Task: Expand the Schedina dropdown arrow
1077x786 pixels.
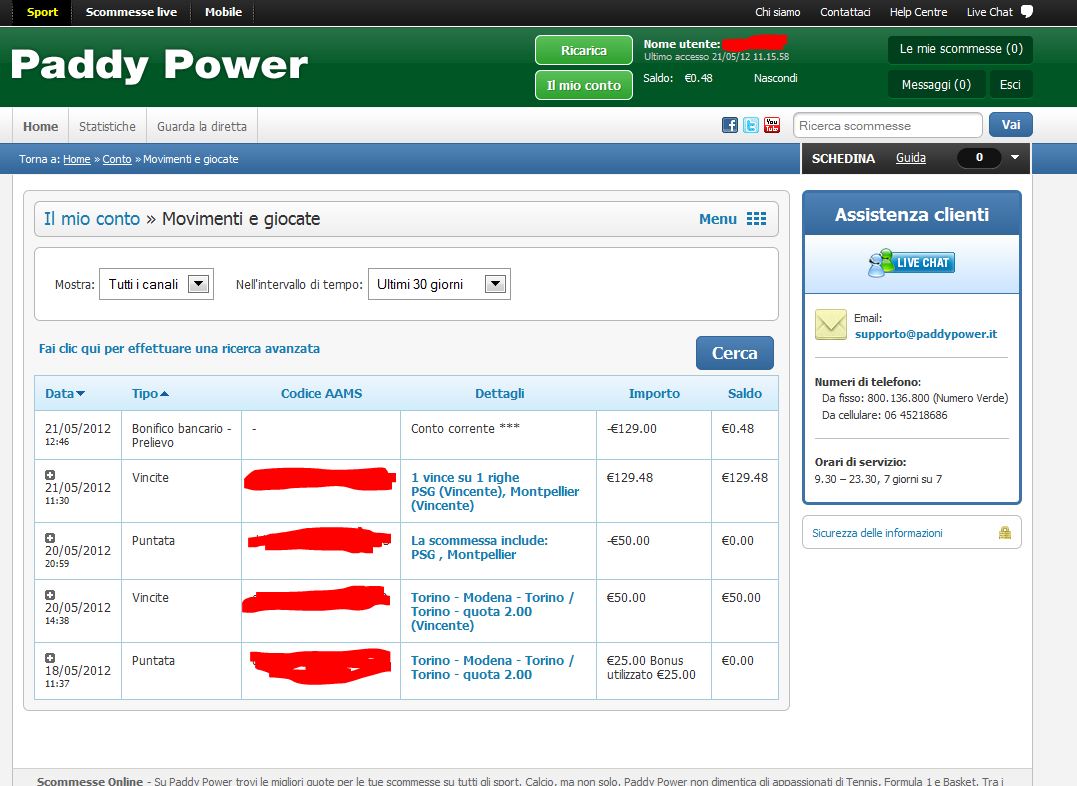Action: click(x=1014, y=157)
